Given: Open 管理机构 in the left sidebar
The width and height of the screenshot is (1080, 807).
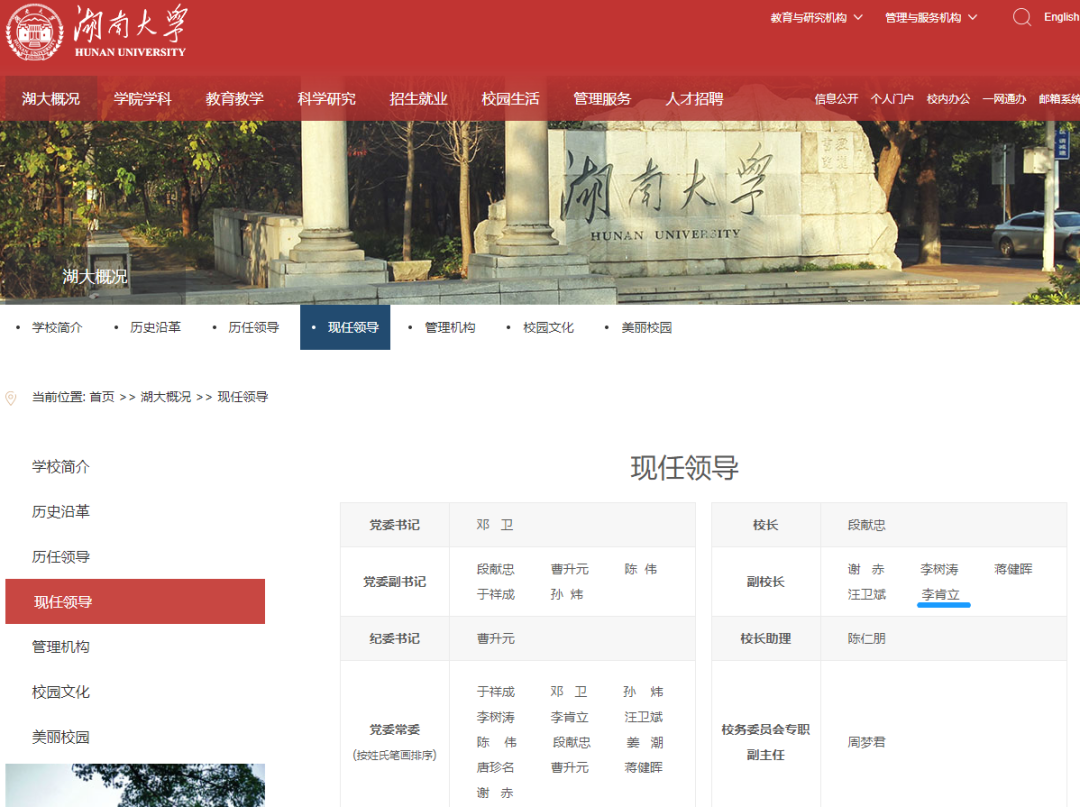Looking at the screenshot, I should 61,647.
